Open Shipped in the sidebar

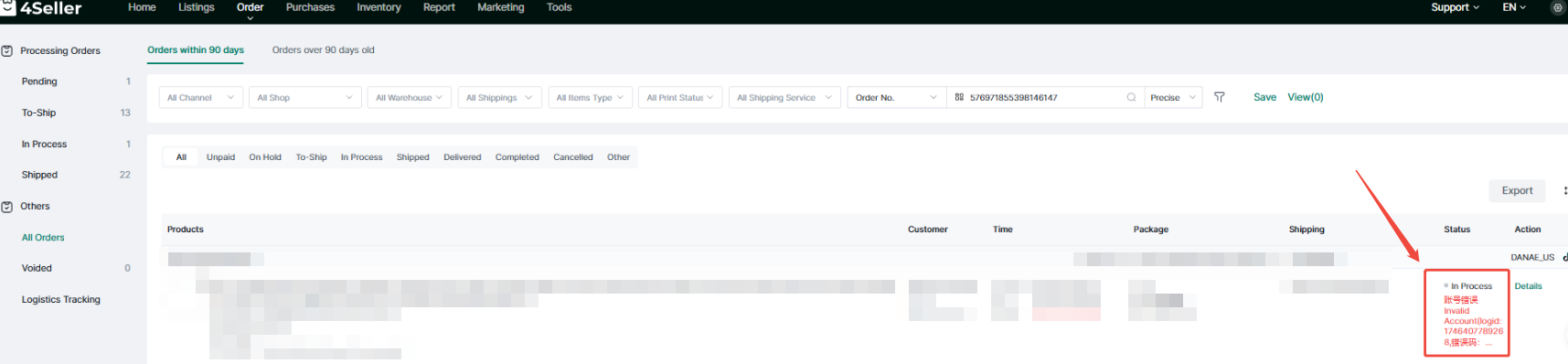(39, 175)
